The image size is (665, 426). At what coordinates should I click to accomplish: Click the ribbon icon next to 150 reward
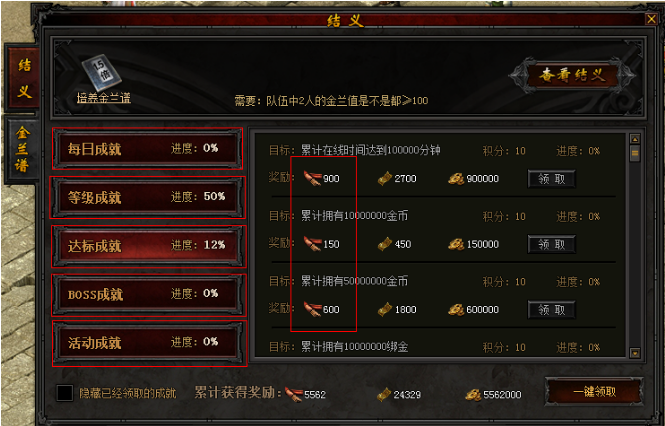313,244
